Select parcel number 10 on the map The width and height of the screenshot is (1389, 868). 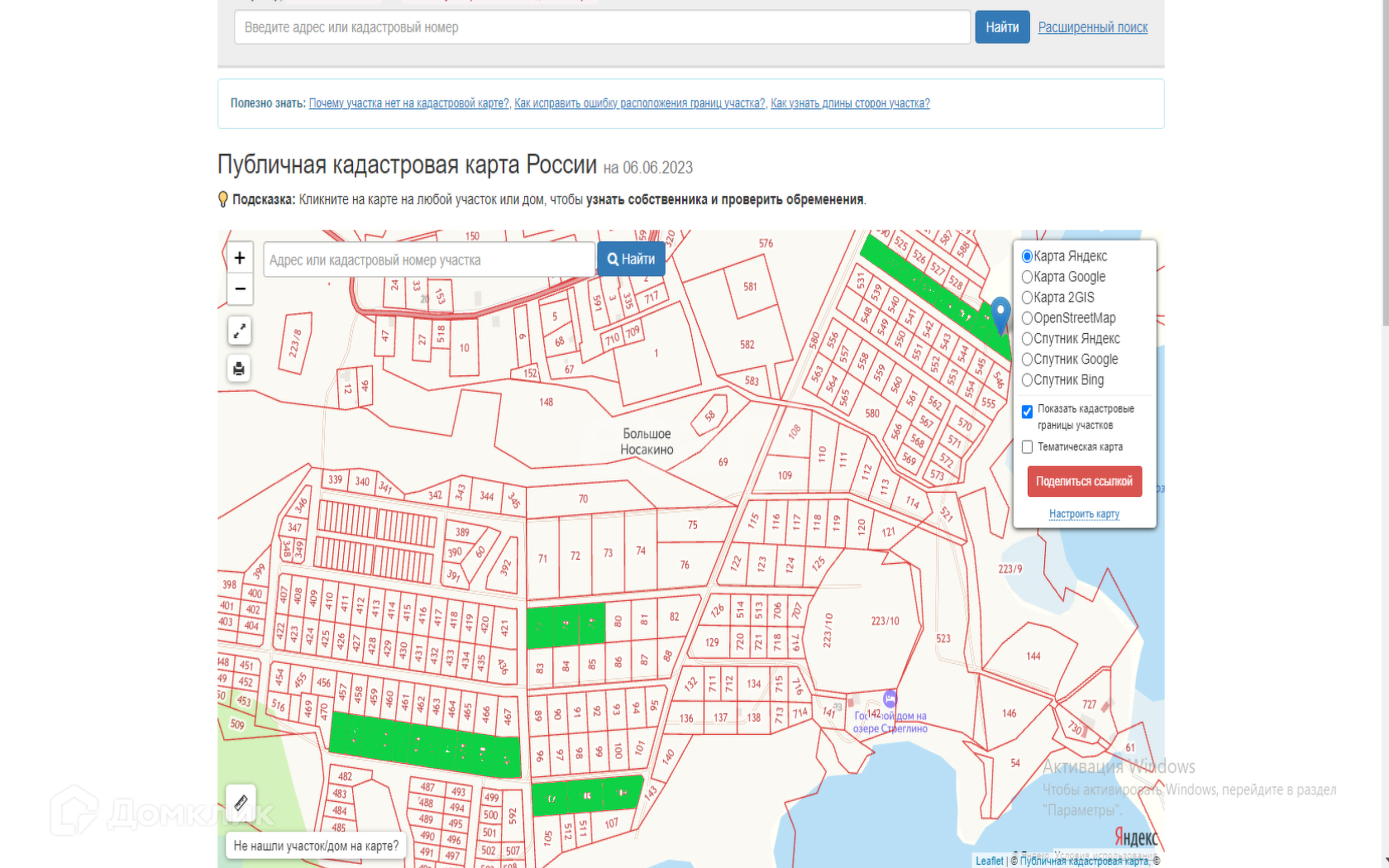pos(464,348)
